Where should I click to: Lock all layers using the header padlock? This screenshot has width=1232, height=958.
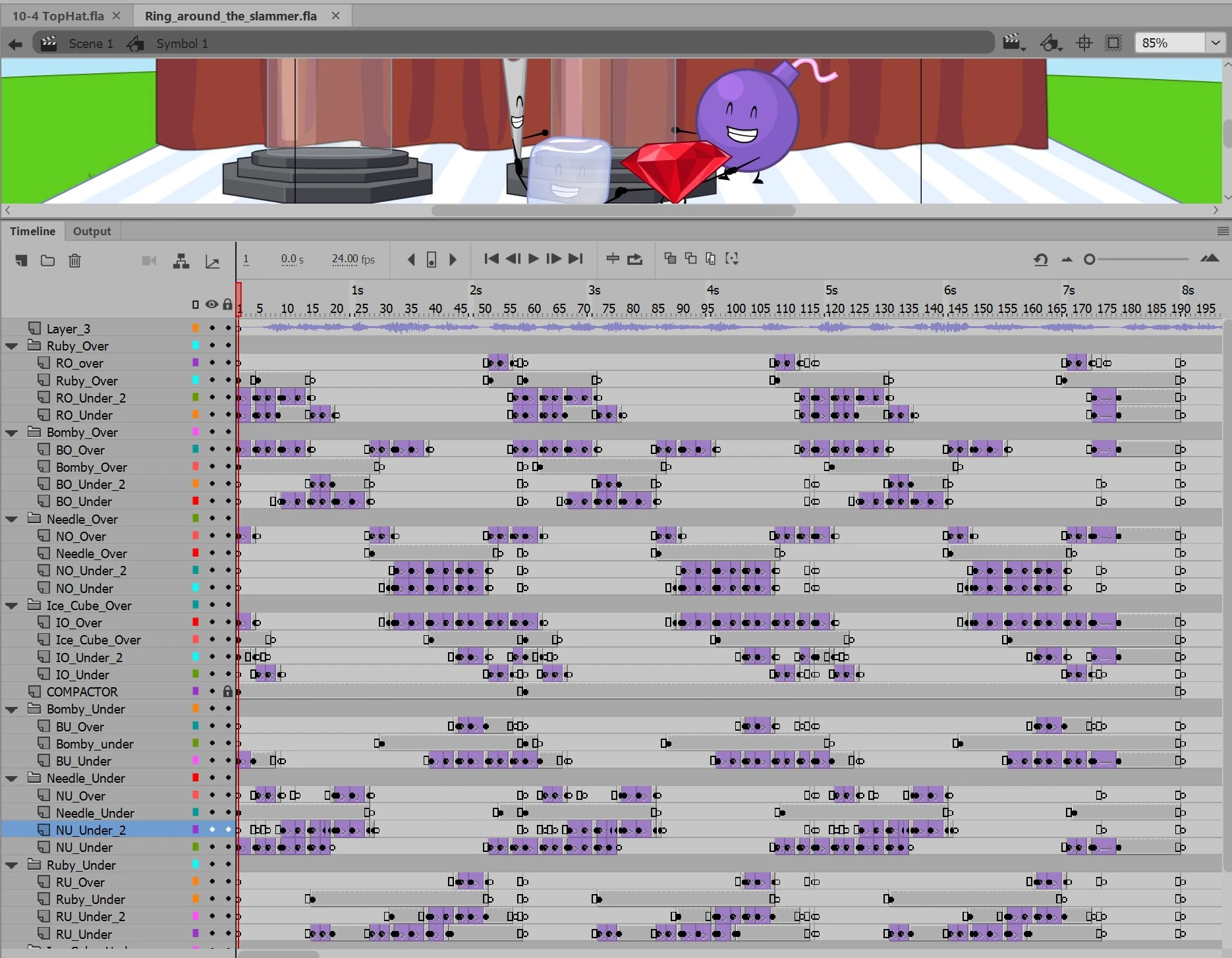pyautogui.click(x=227, y=304)
